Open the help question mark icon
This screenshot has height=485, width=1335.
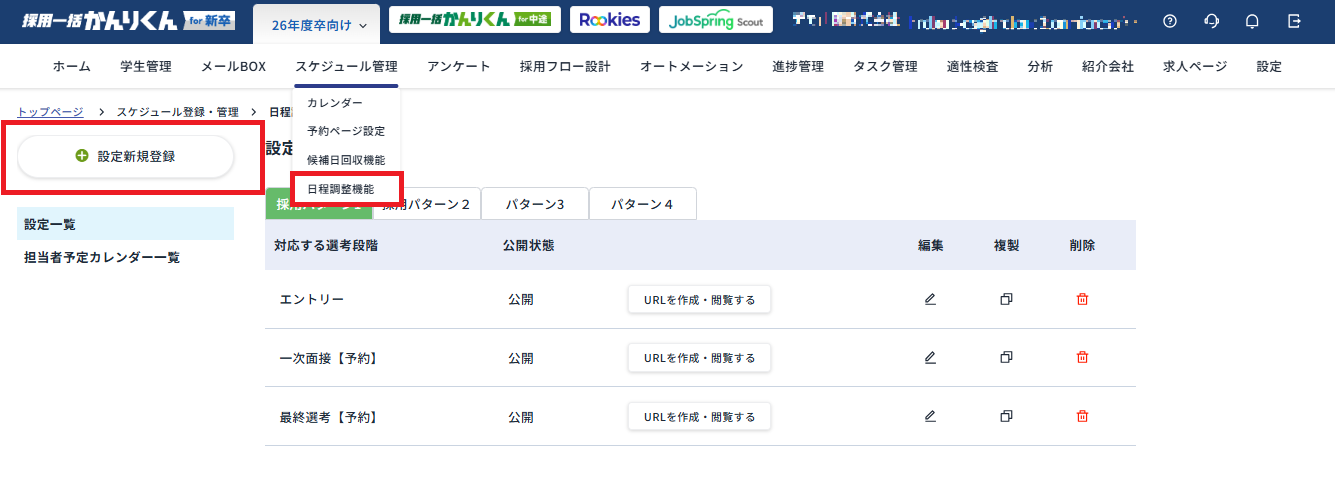coord(1171,21)
